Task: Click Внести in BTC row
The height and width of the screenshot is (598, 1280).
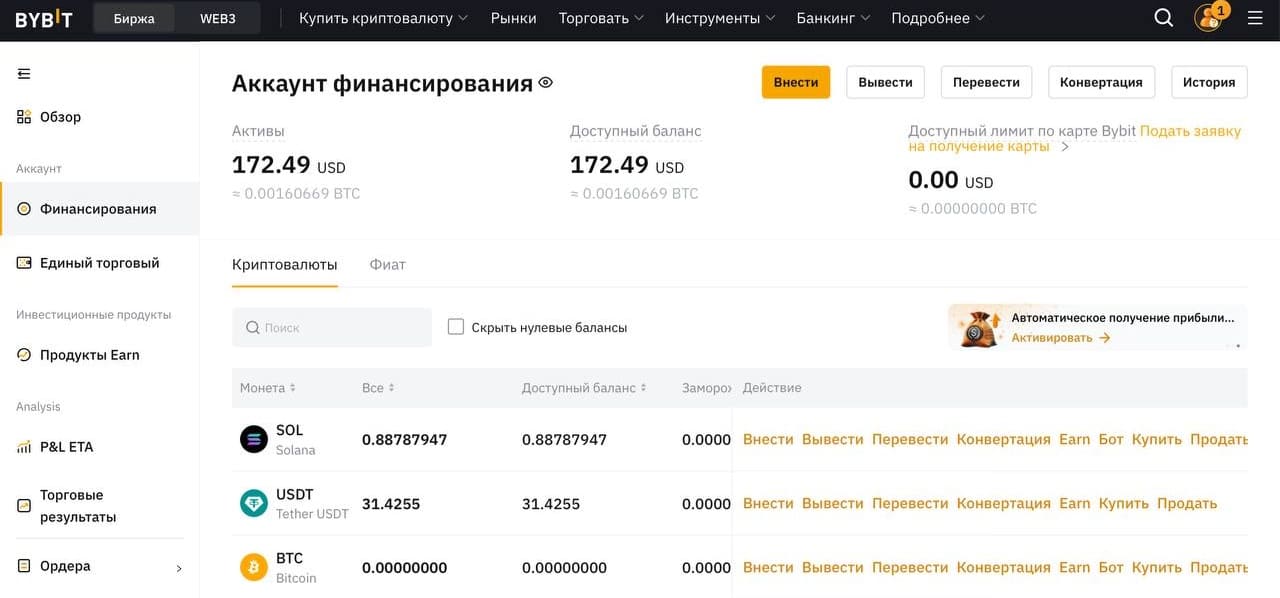Action: (768, 567)
